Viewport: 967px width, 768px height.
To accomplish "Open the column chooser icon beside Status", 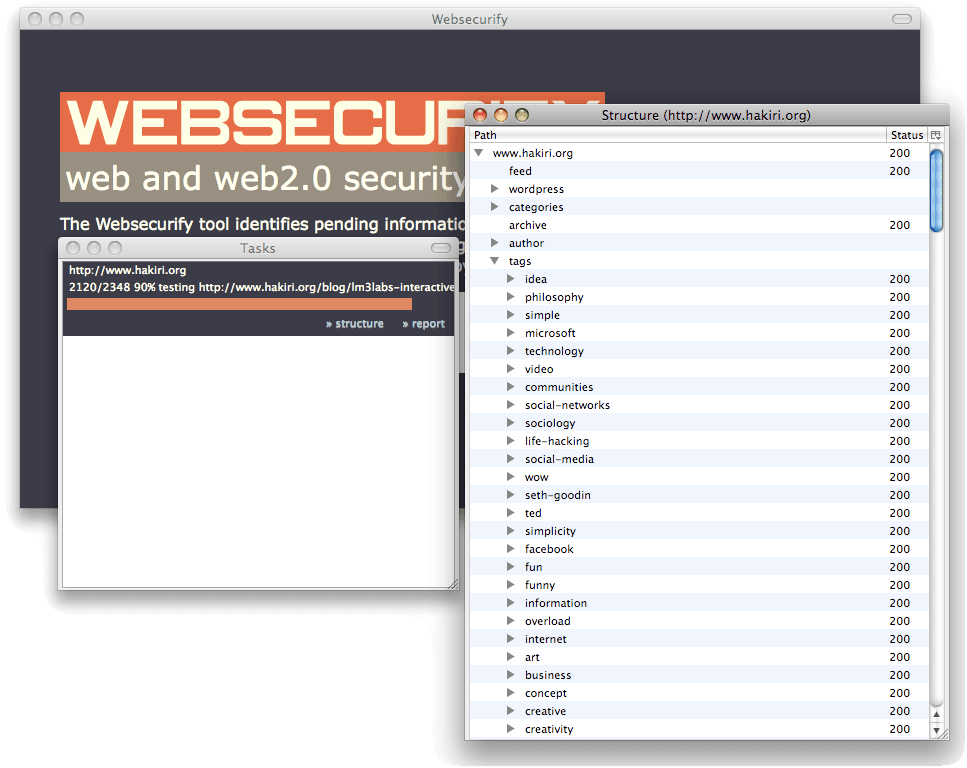I will click(936, 135).
